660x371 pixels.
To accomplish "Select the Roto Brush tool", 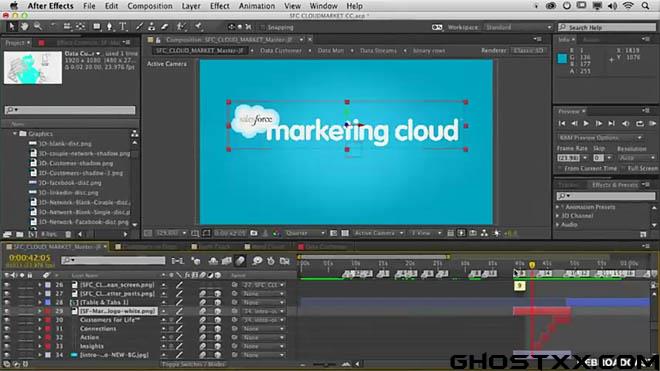I will pyautogui.click(x=181, y=27).
